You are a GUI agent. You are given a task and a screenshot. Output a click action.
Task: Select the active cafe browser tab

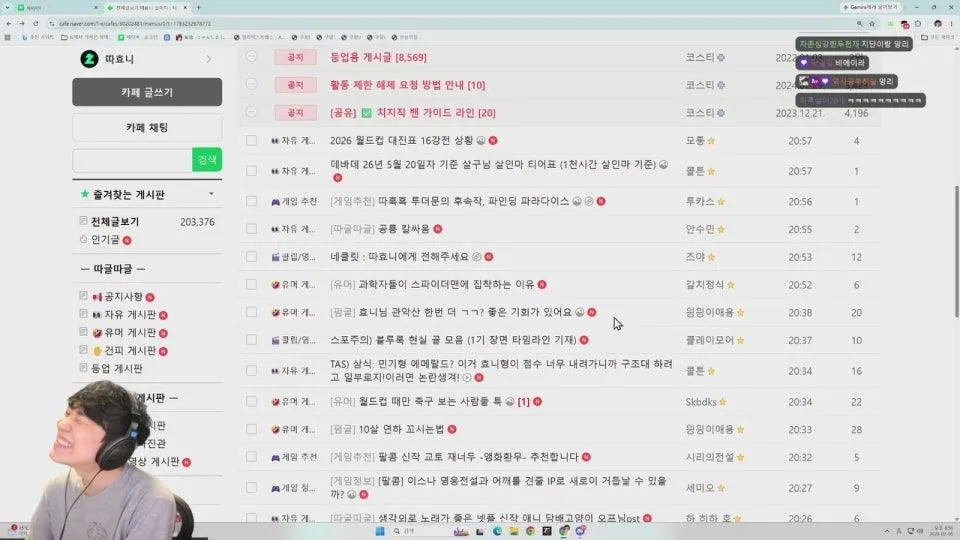click(x=146, y=7)
